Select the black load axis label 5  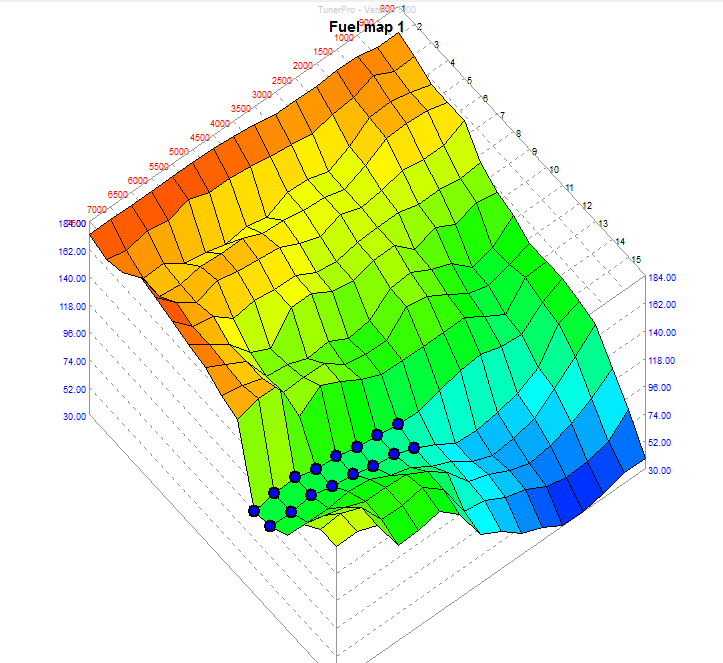(469, 81)
